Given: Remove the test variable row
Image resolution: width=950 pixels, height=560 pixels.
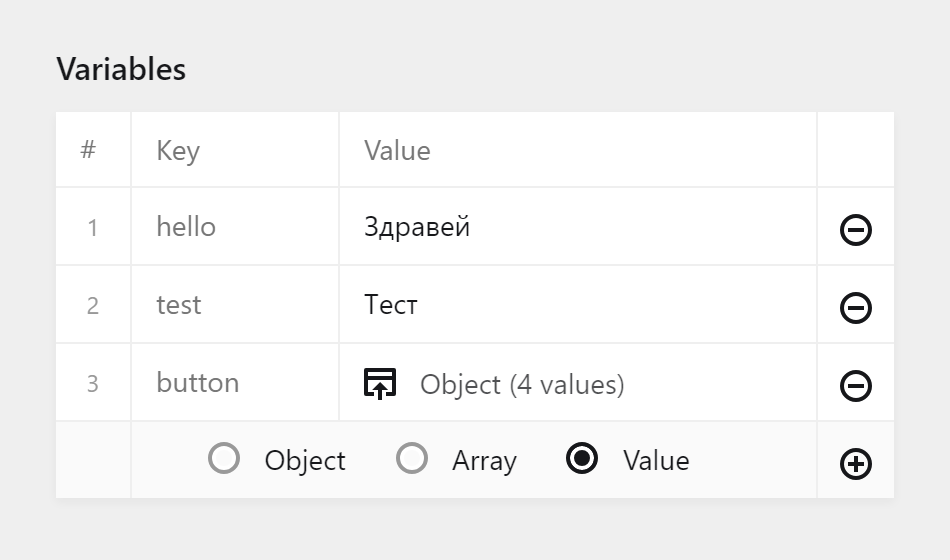Looking at the screenshot, I should 855,308.
